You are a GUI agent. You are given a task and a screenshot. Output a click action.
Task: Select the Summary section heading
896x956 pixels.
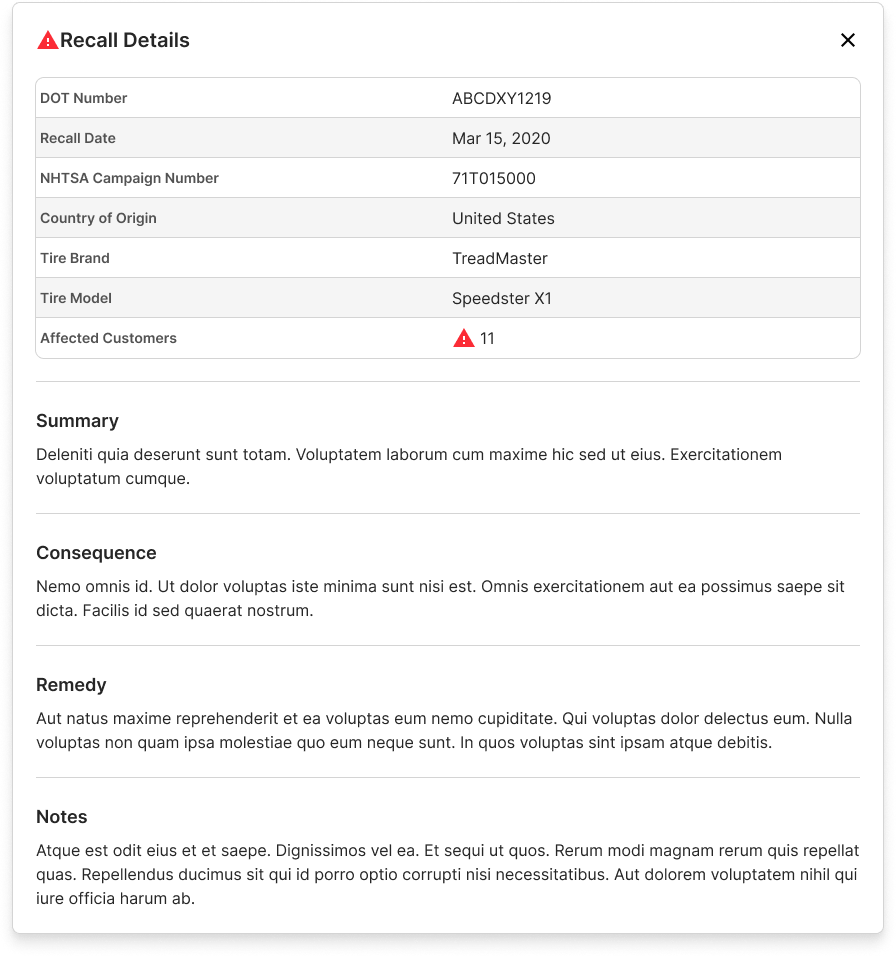77,421
